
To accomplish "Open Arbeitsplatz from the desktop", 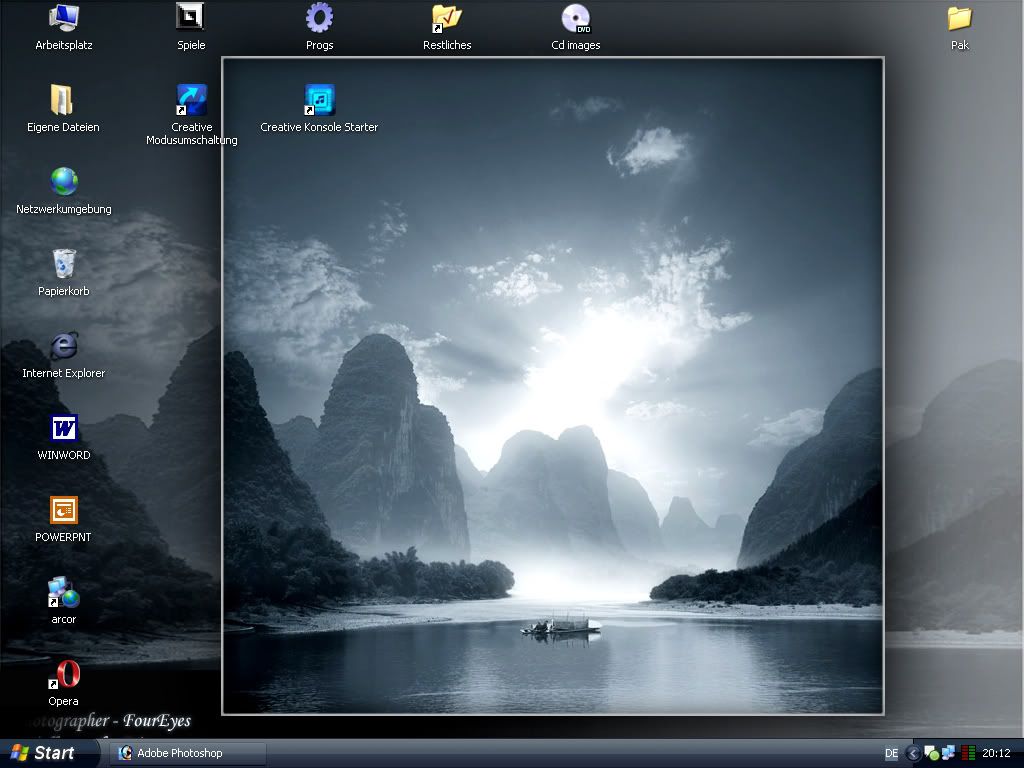I will [x=62, y=20].
